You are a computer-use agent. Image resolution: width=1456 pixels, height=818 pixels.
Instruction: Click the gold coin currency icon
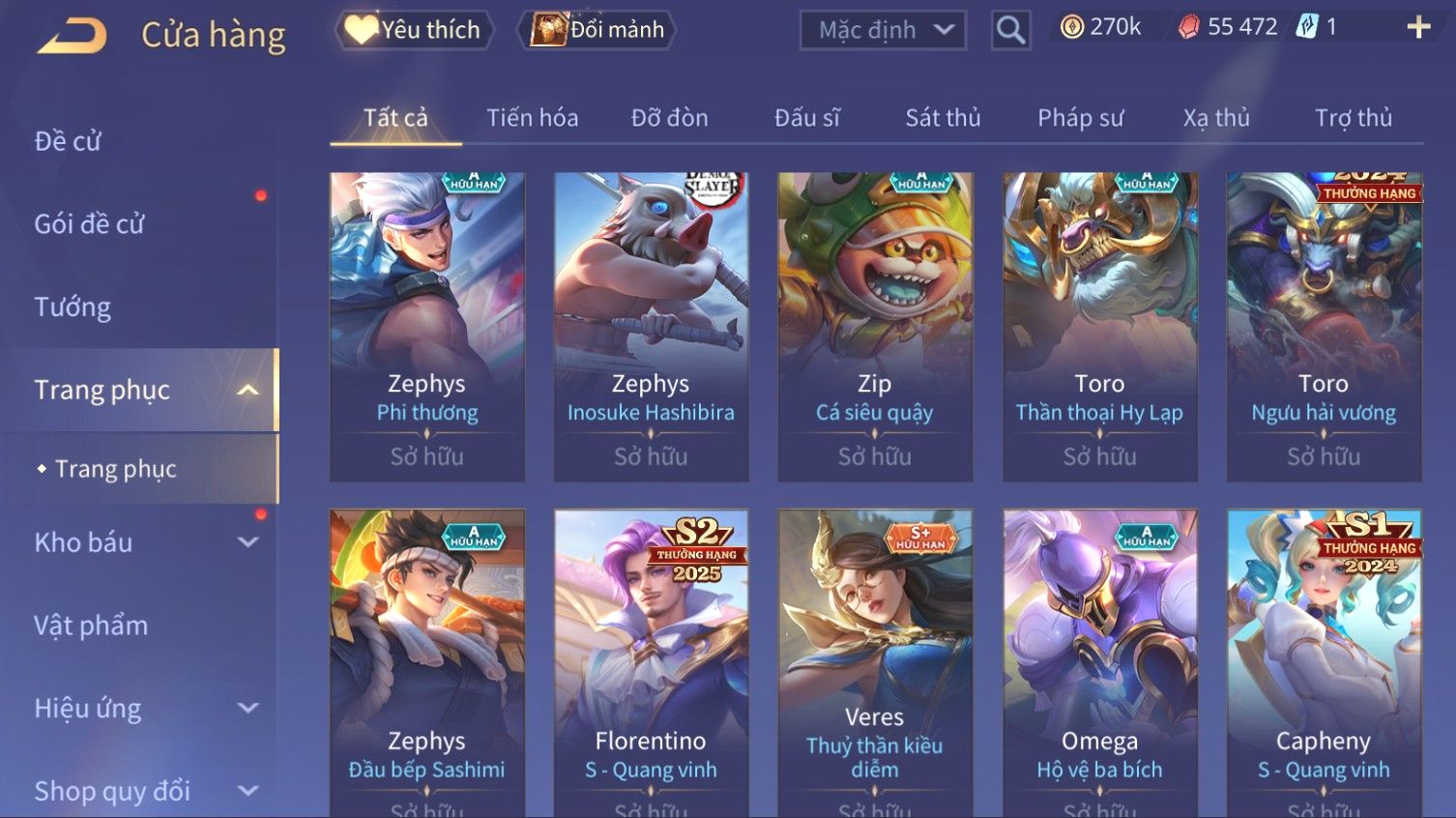1071,27
